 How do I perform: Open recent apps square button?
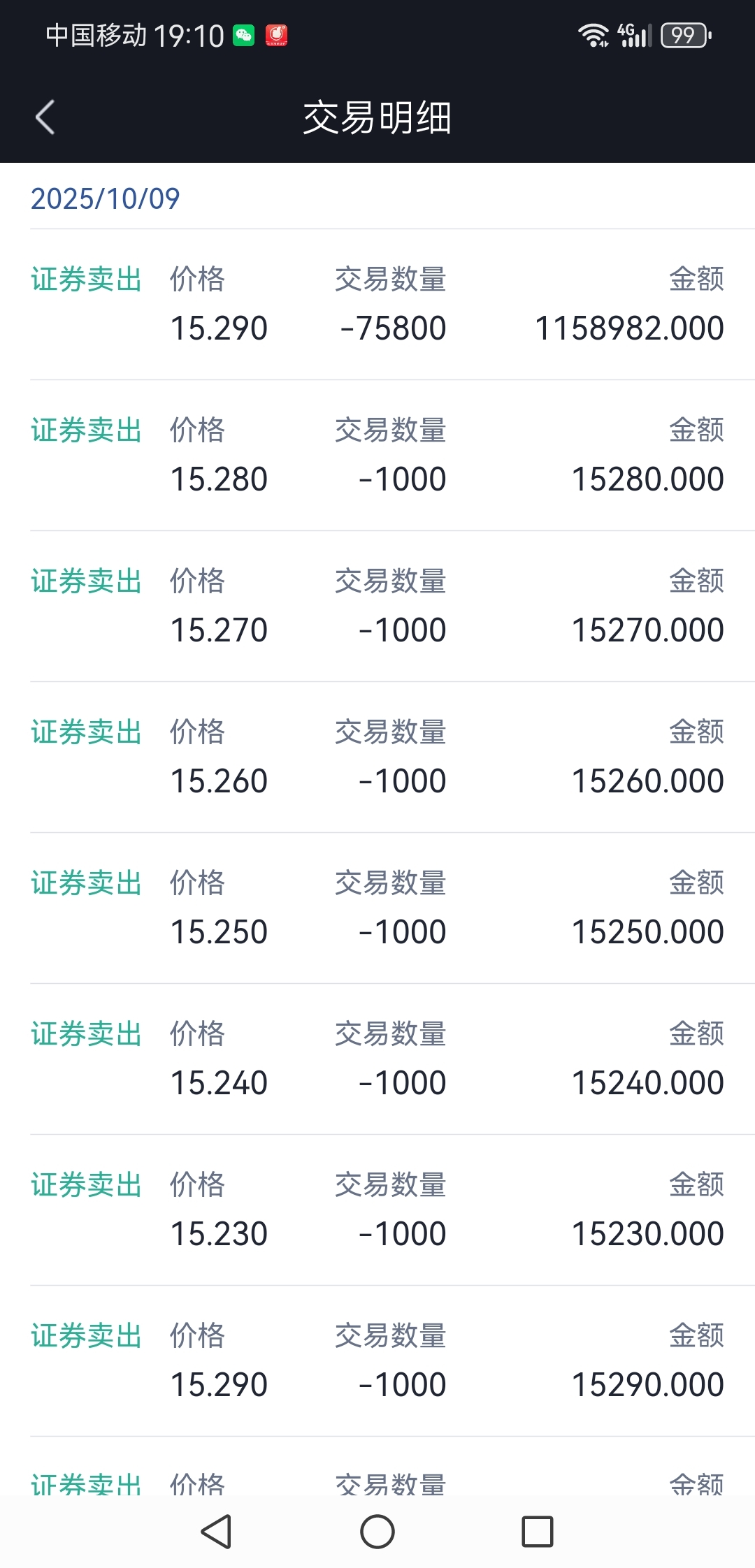point(537,1532)
